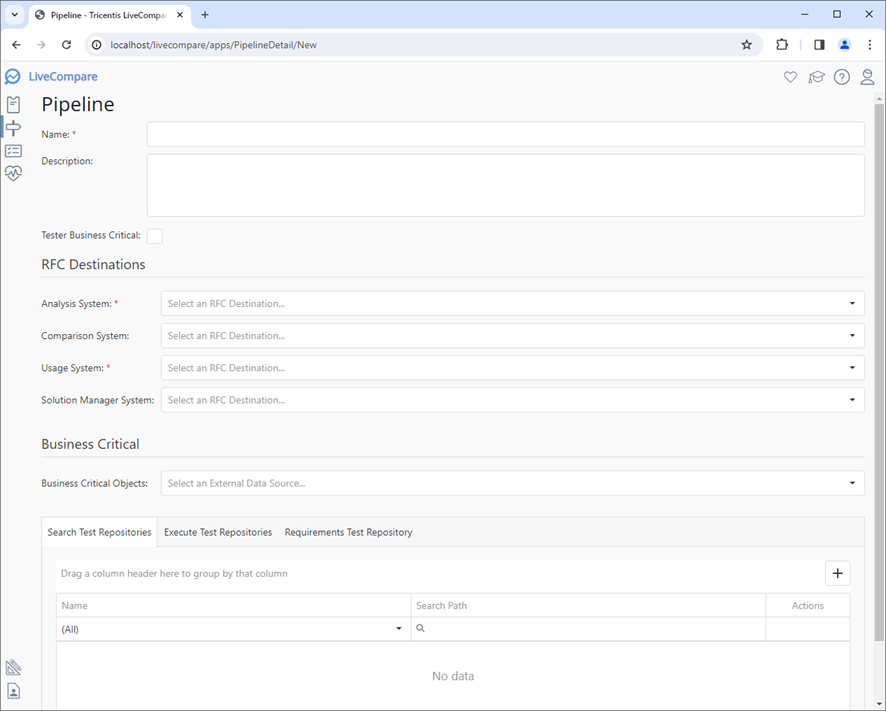Open favorites via the heart icon
This screenshot has width=886, height=711.
[x=790, y=77]
